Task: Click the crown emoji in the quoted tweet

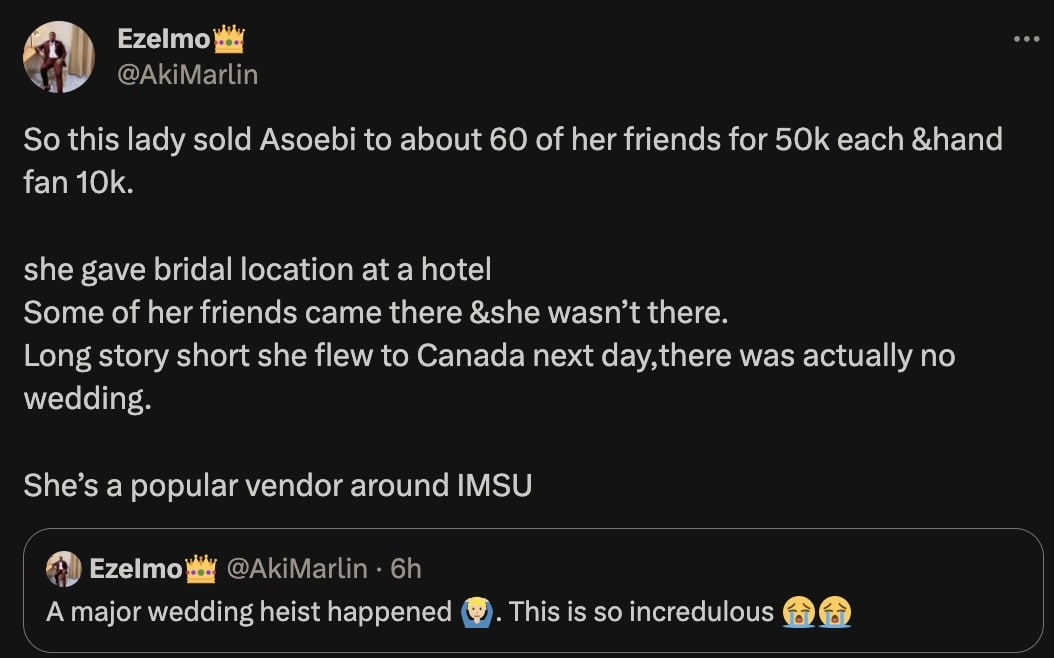Action: (201, 569)
